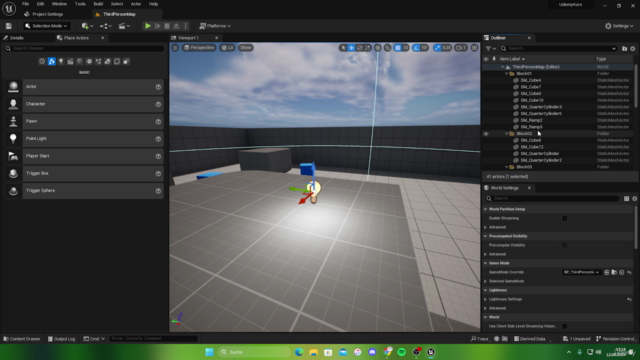Image resolution: width=640 pixels, height=360 pixels.
Task: Open the File menu
Action: tap(25, 4)
